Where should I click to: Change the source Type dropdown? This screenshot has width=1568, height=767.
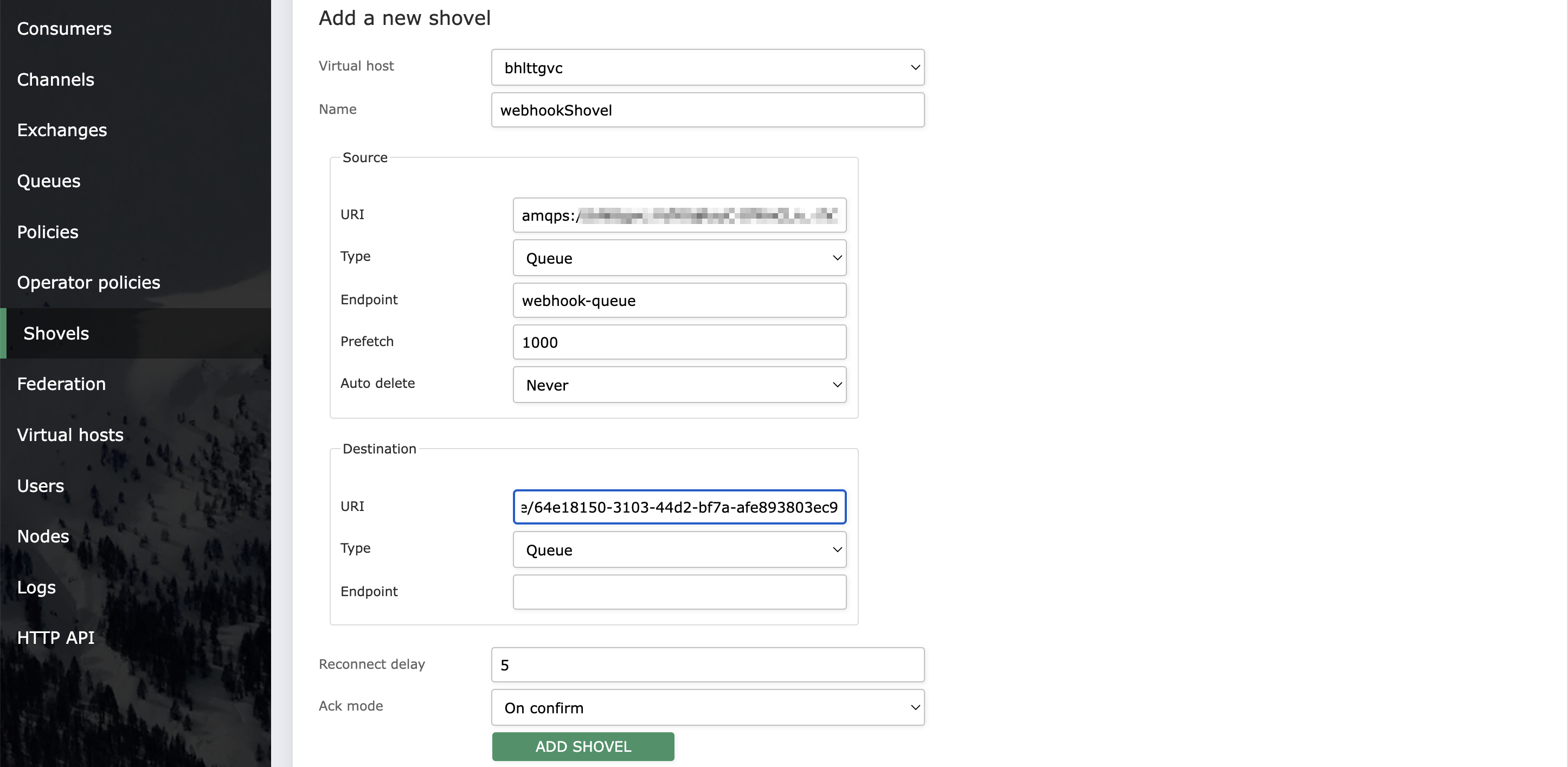tap(679, 258)
